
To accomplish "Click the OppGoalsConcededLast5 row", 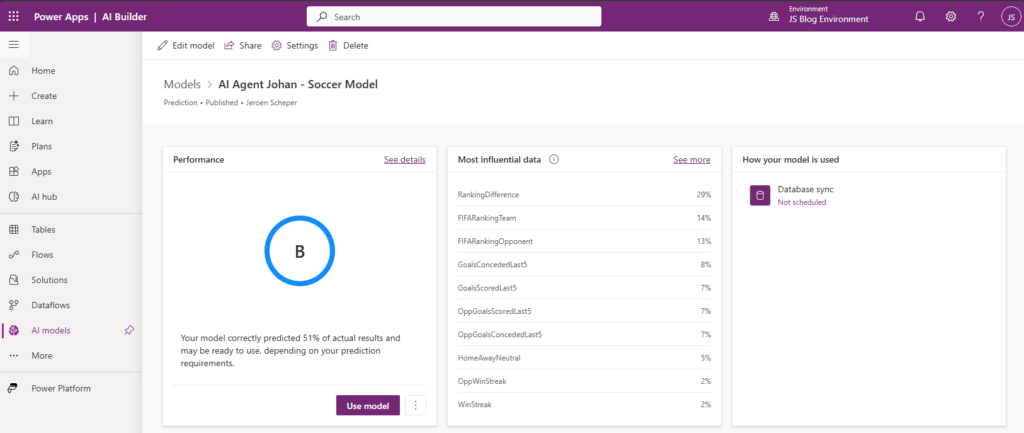I will 584,334.
